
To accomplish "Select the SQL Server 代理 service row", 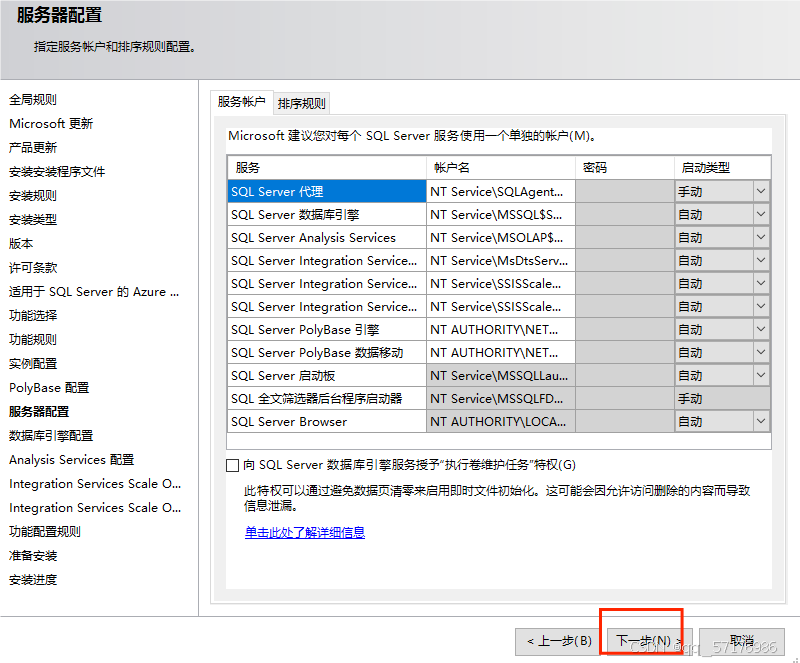I will [327, 191].
